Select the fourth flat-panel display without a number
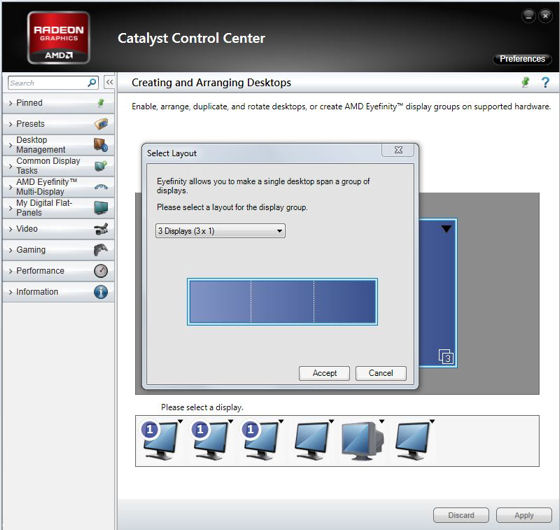Viewport: 560px width, 530px height. (311, 441)
